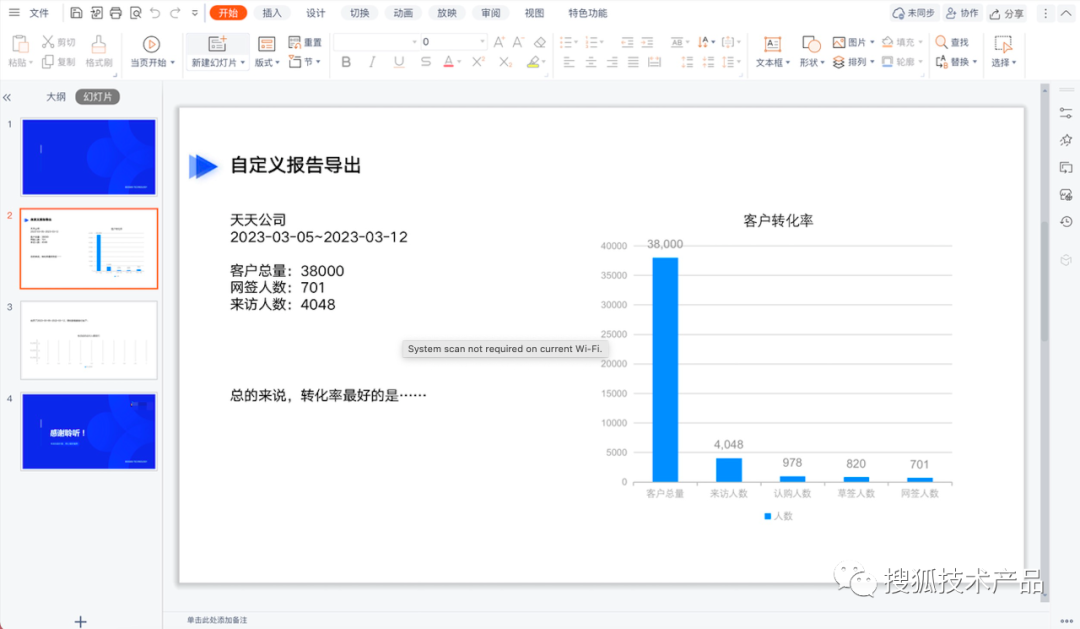Switch to the 插入 ribbon tab
The width and height of the screenshot is (1080, 629).
(x=272, y=13)
